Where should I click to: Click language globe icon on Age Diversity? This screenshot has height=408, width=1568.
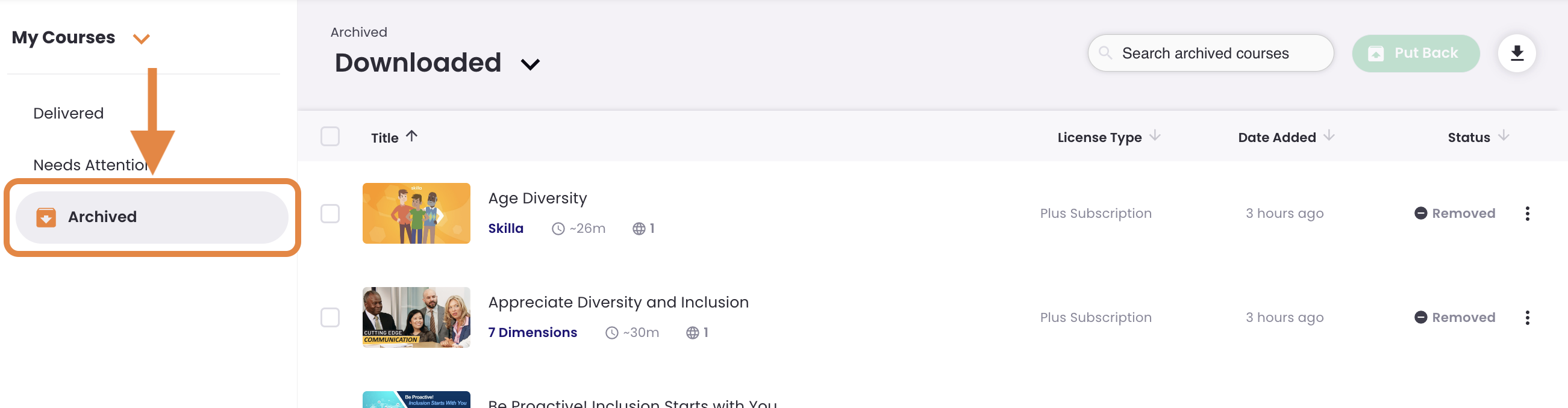click(x=639, y=229)
